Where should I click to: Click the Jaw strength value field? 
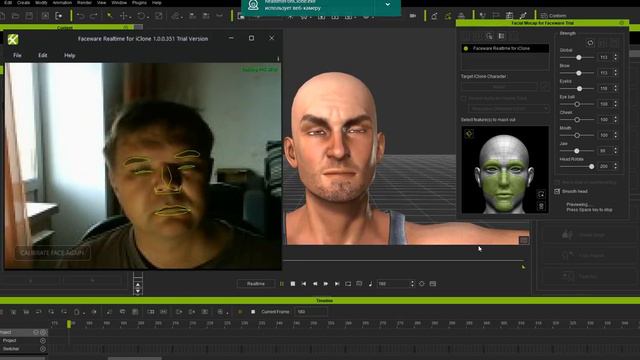(605, 151)
